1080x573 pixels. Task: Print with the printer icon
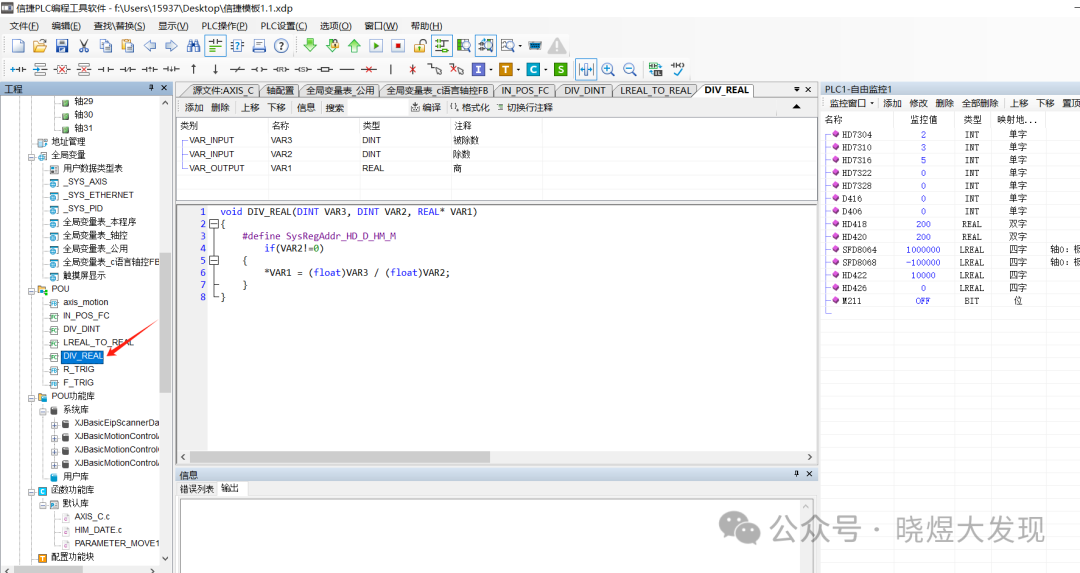259,46
